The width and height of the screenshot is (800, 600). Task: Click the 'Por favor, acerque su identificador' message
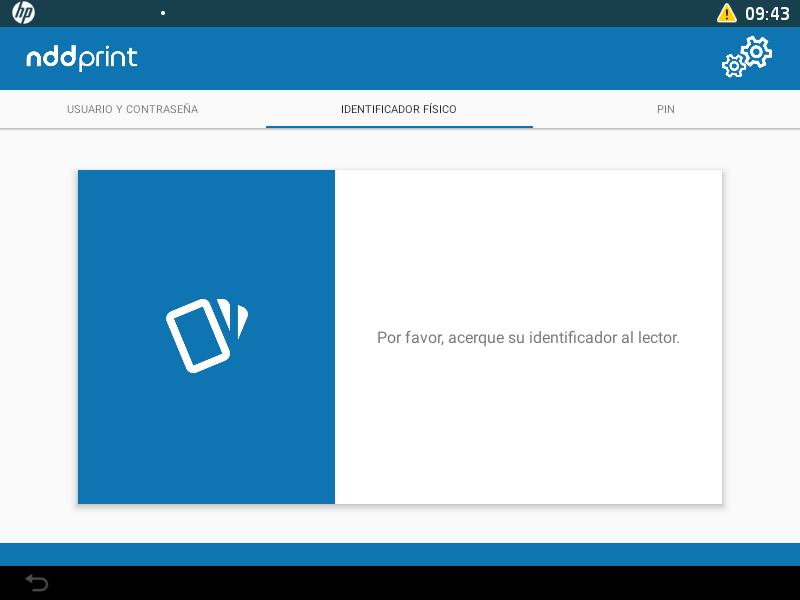pyautogui.click(x=528, y=338)
